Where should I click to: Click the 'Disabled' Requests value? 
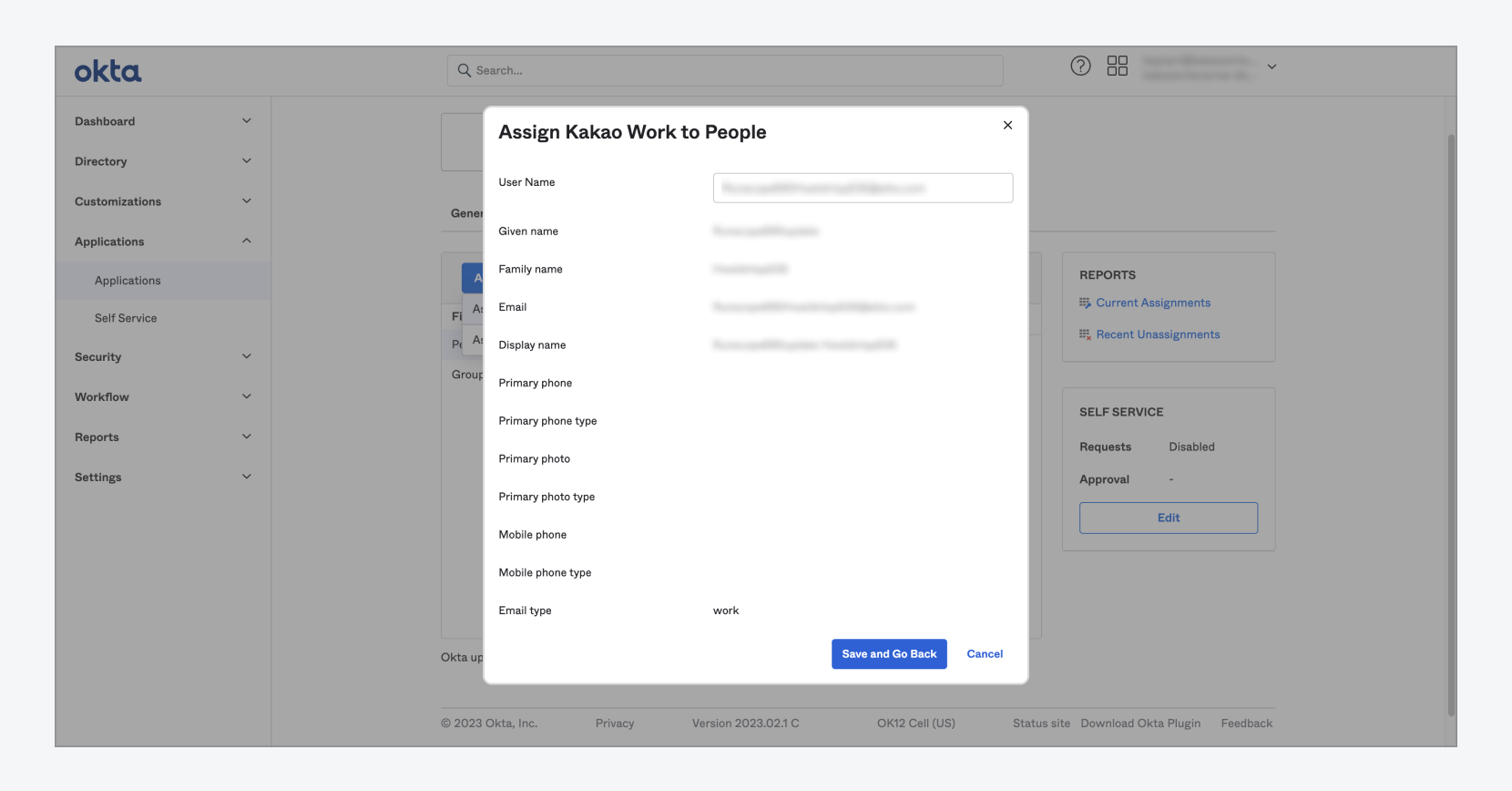1191,447
